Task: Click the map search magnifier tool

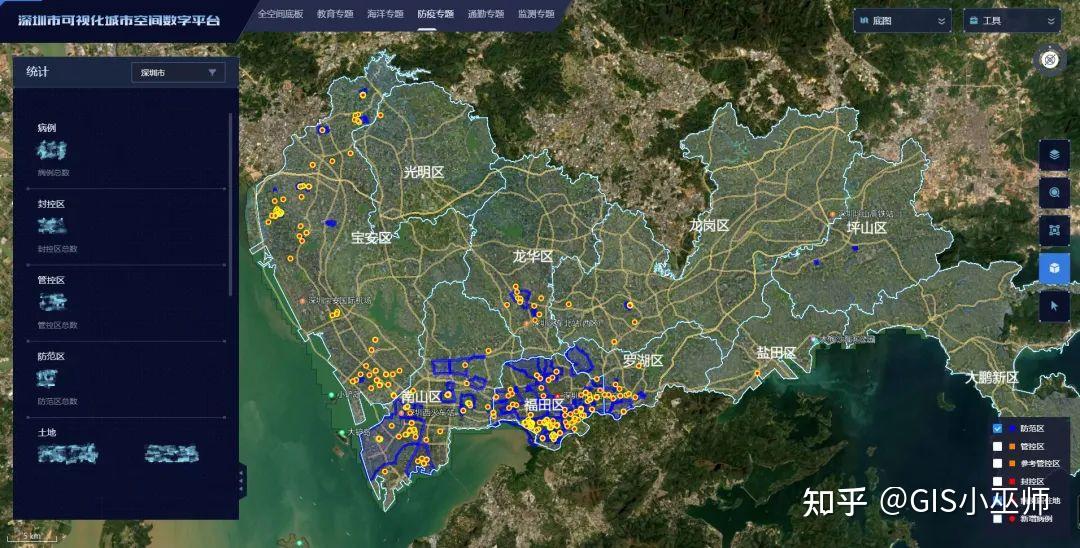Action: click(x=1054, y=193)
